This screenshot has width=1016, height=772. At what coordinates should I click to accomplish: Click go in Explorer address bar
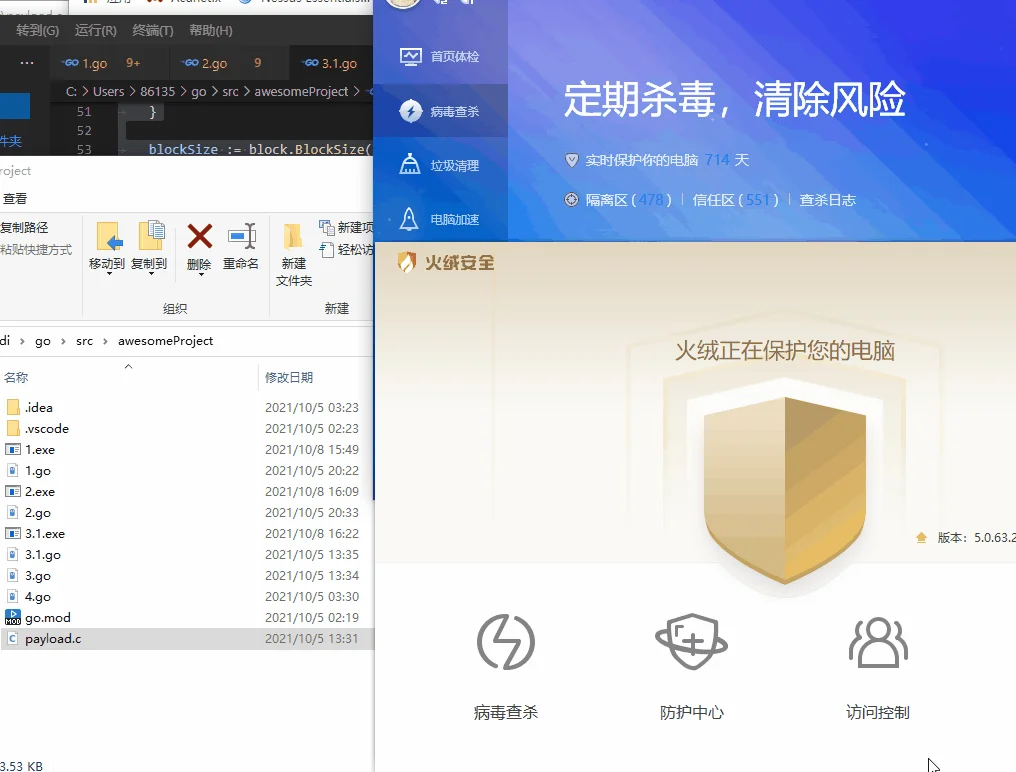[43, 341]
